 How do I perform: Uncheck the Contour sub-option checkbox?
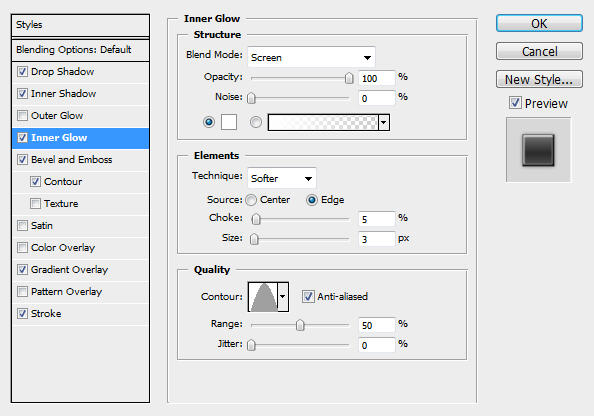[35, 181]
